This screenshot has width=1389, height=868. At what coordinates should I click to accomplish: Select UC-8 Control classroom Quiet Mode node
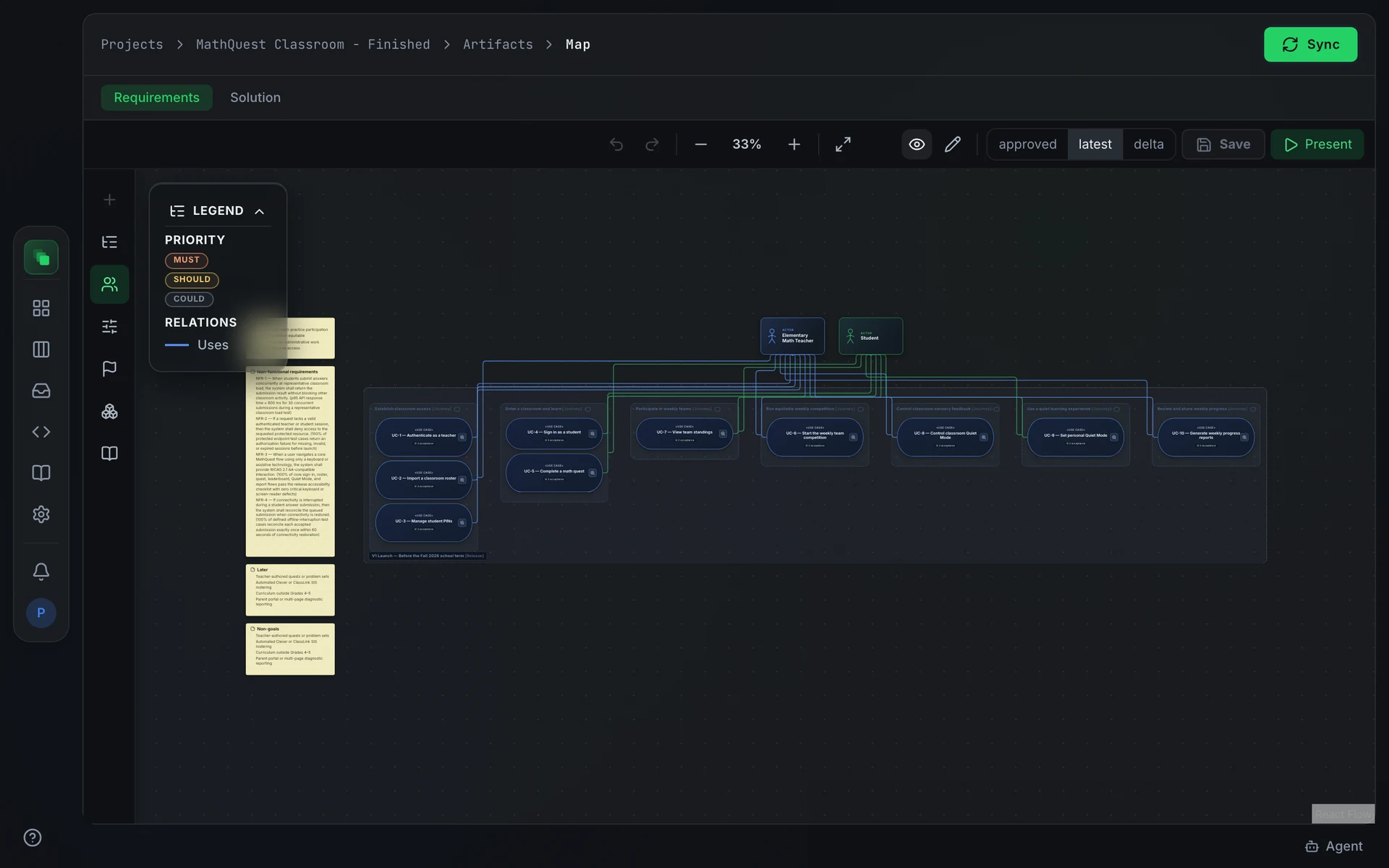click(945, 437)
